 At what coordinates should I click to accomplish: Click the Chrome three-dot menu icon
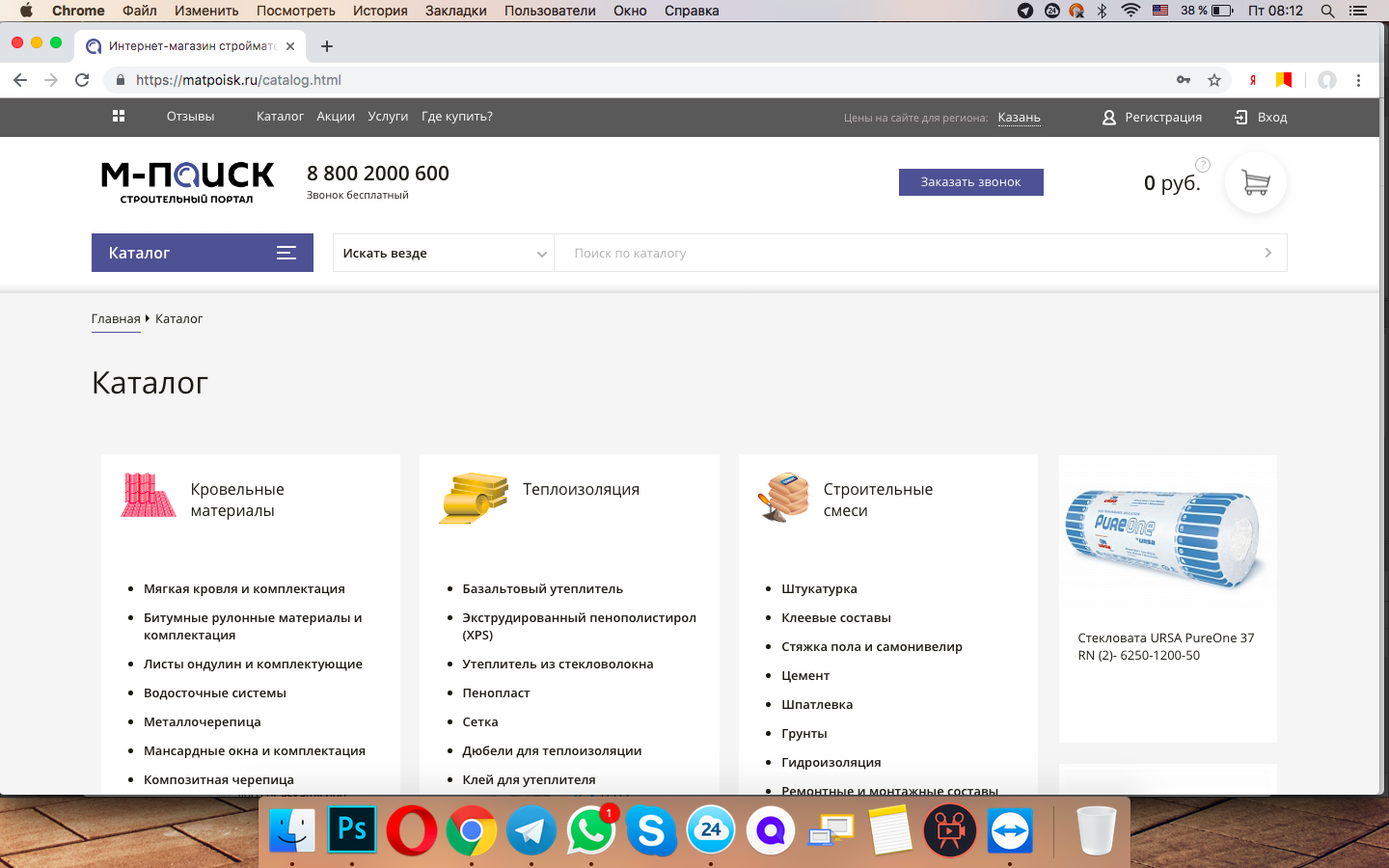tap(1358, 80)
